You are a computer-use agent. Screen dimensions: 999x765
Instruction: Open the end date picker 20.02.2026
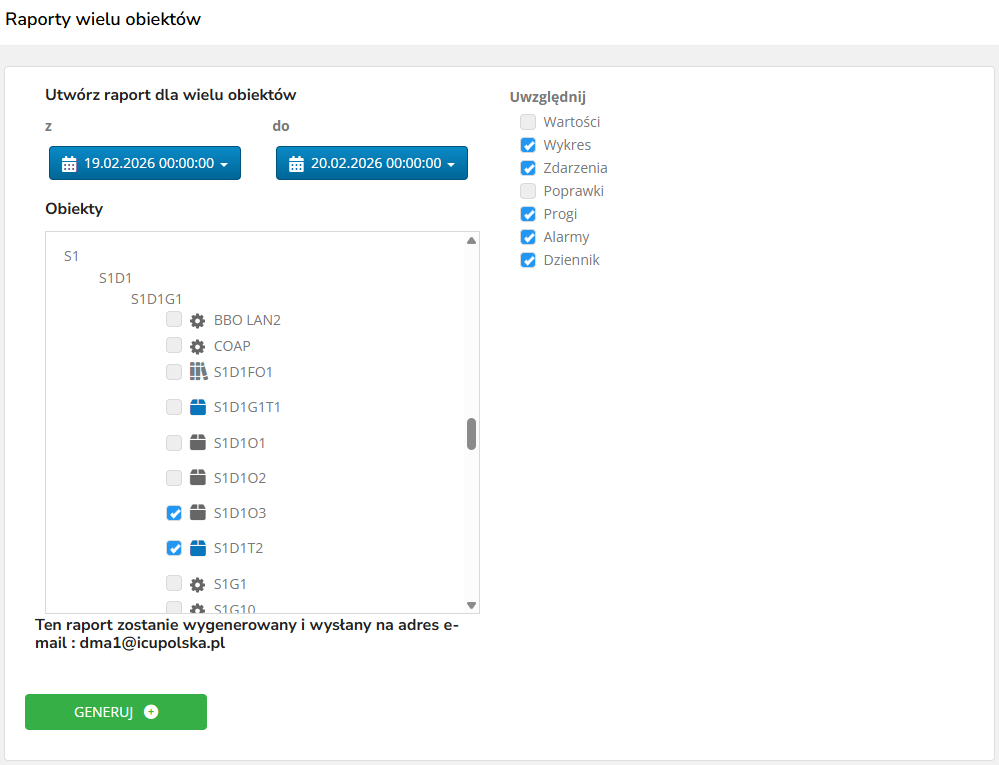coord(372,163)
